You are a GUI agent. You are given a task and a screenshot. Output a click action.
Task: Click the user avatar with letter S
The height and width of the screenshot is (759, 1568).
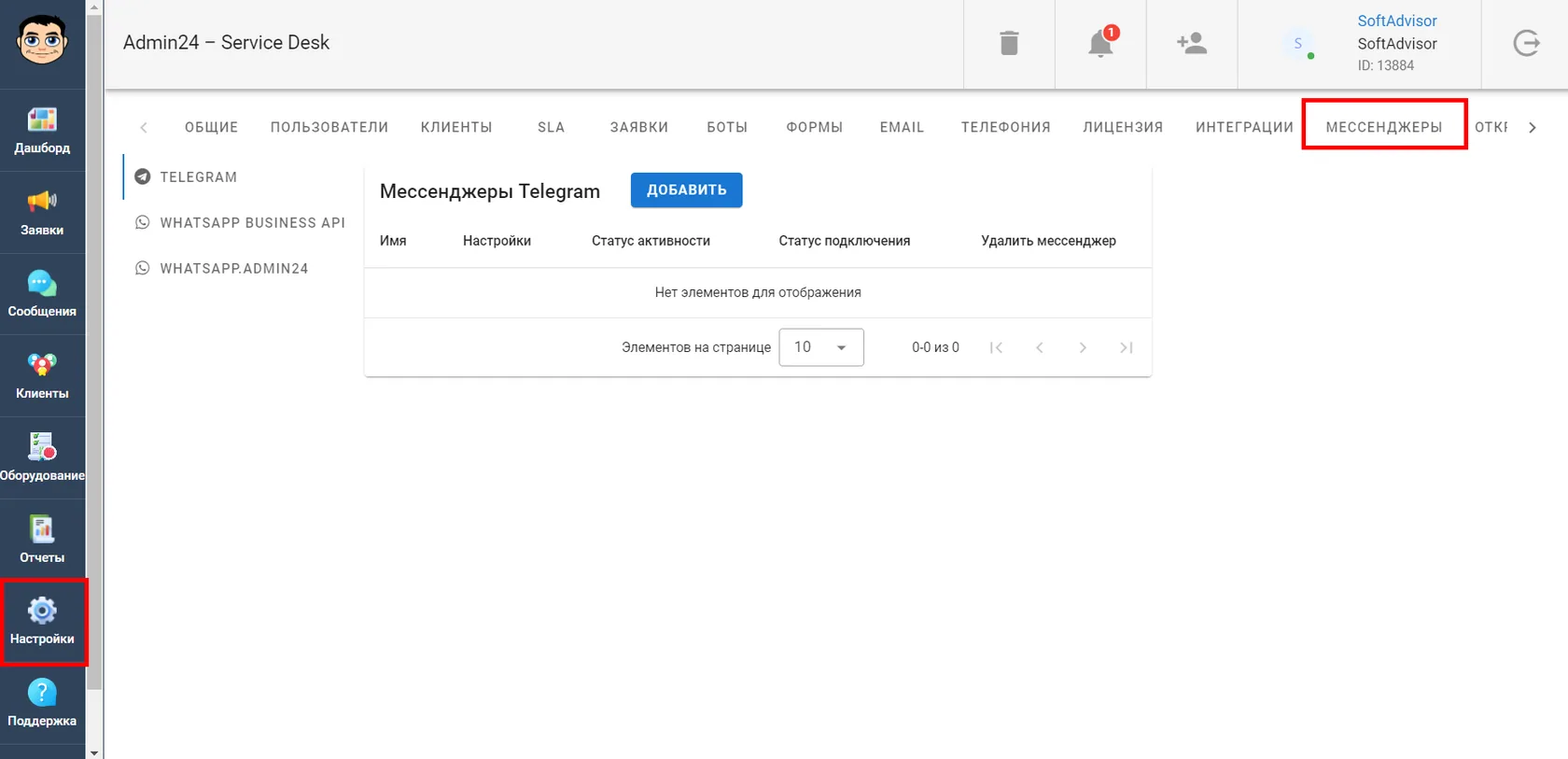1297,43
